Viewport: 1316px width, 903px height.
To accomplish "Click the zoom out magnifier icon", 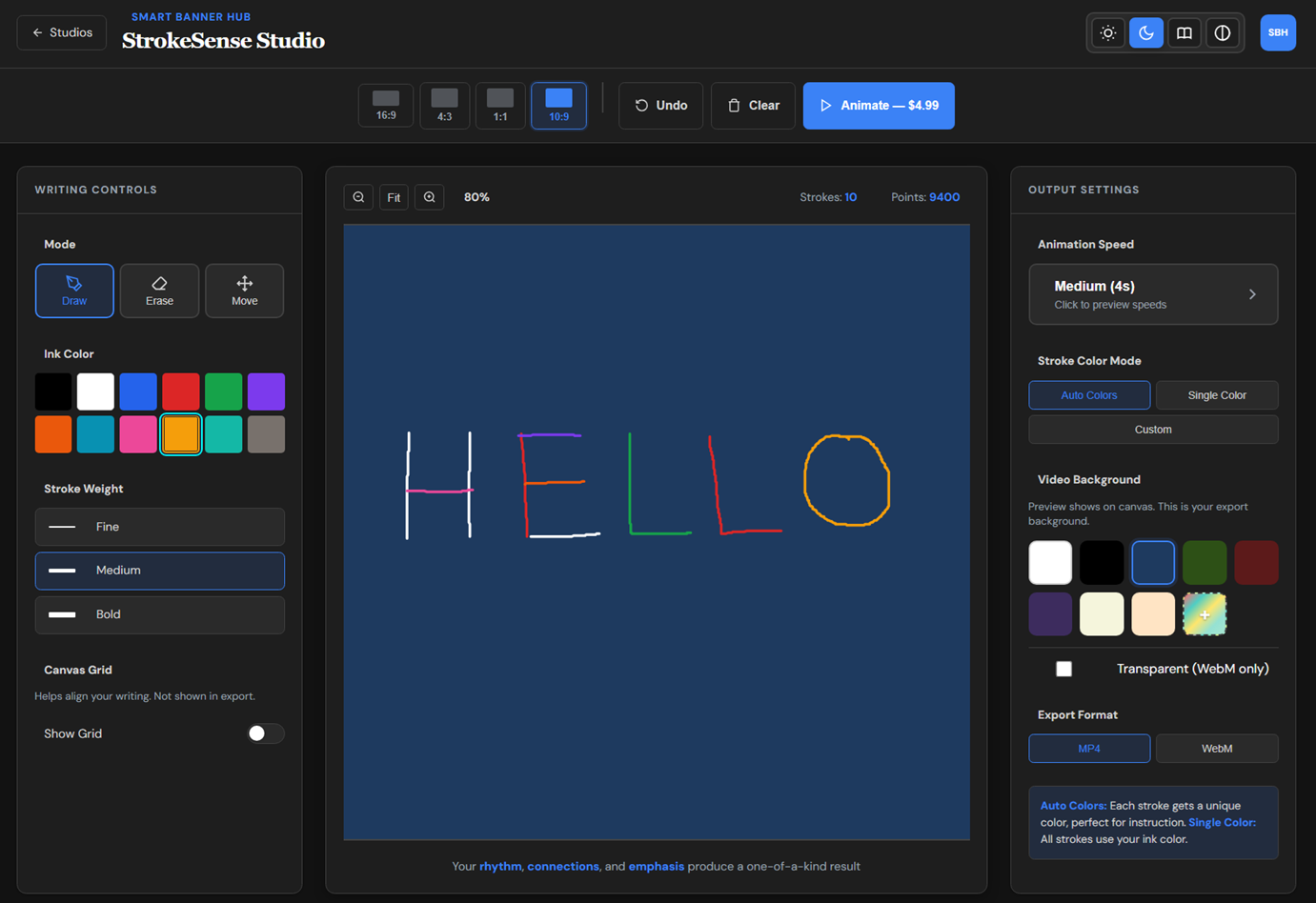I will pyautogui.click(x=358, y=197).
